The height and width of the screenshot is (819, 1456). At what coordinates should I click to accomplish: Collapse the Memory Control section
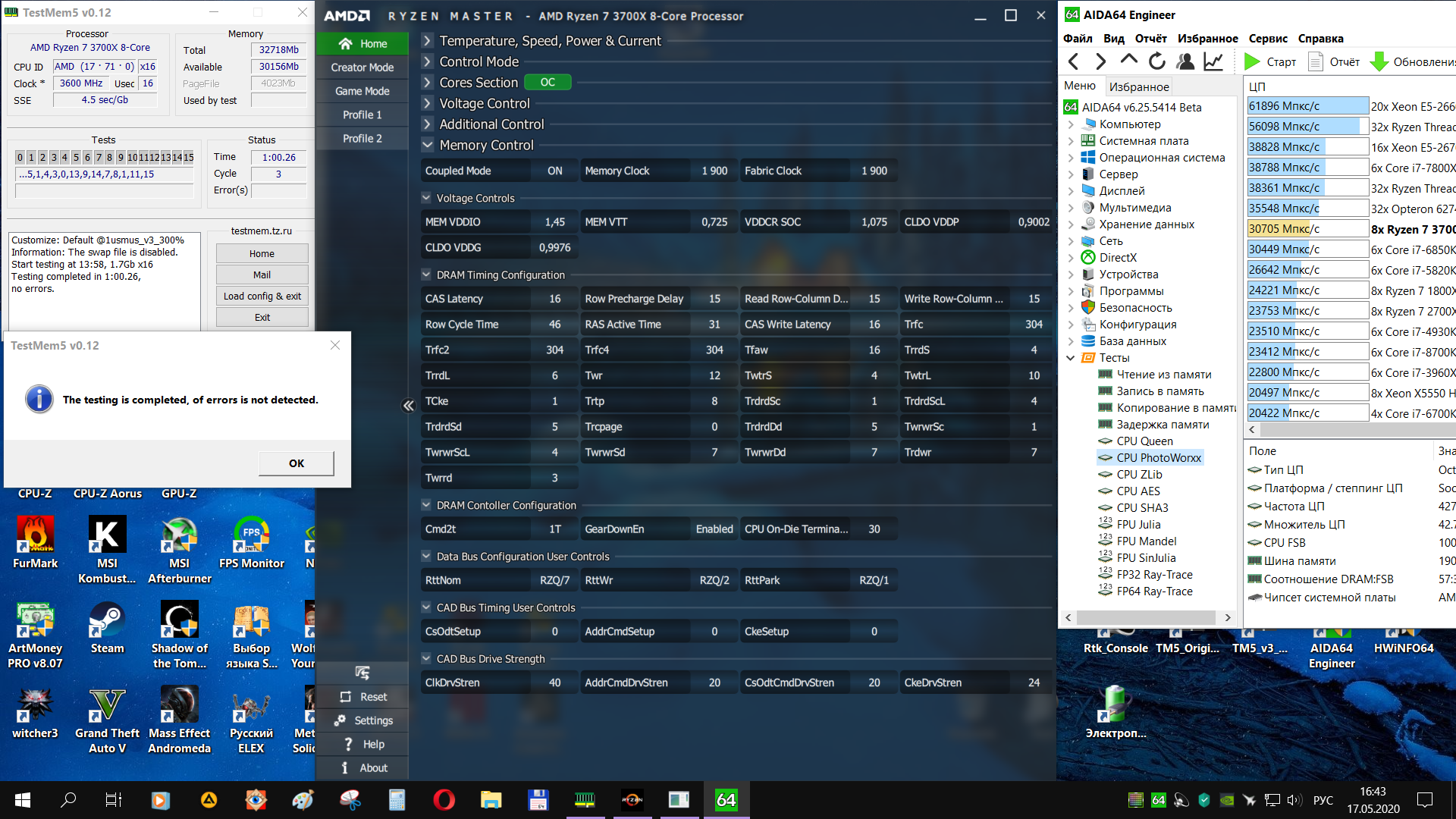click(428, 145)
